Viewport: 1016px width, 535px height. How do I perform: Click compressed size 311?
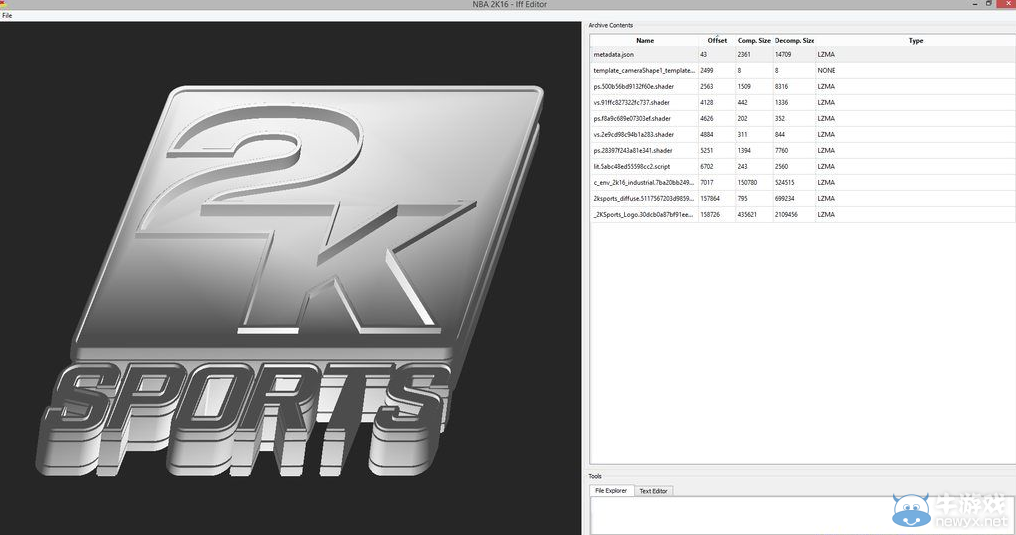(743, 135)
